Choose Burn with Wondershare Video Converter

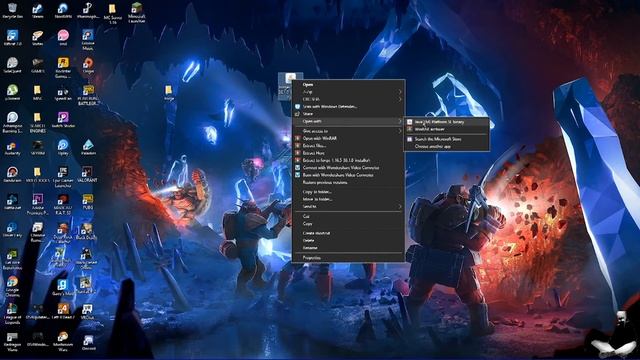(x=349, y=175)
